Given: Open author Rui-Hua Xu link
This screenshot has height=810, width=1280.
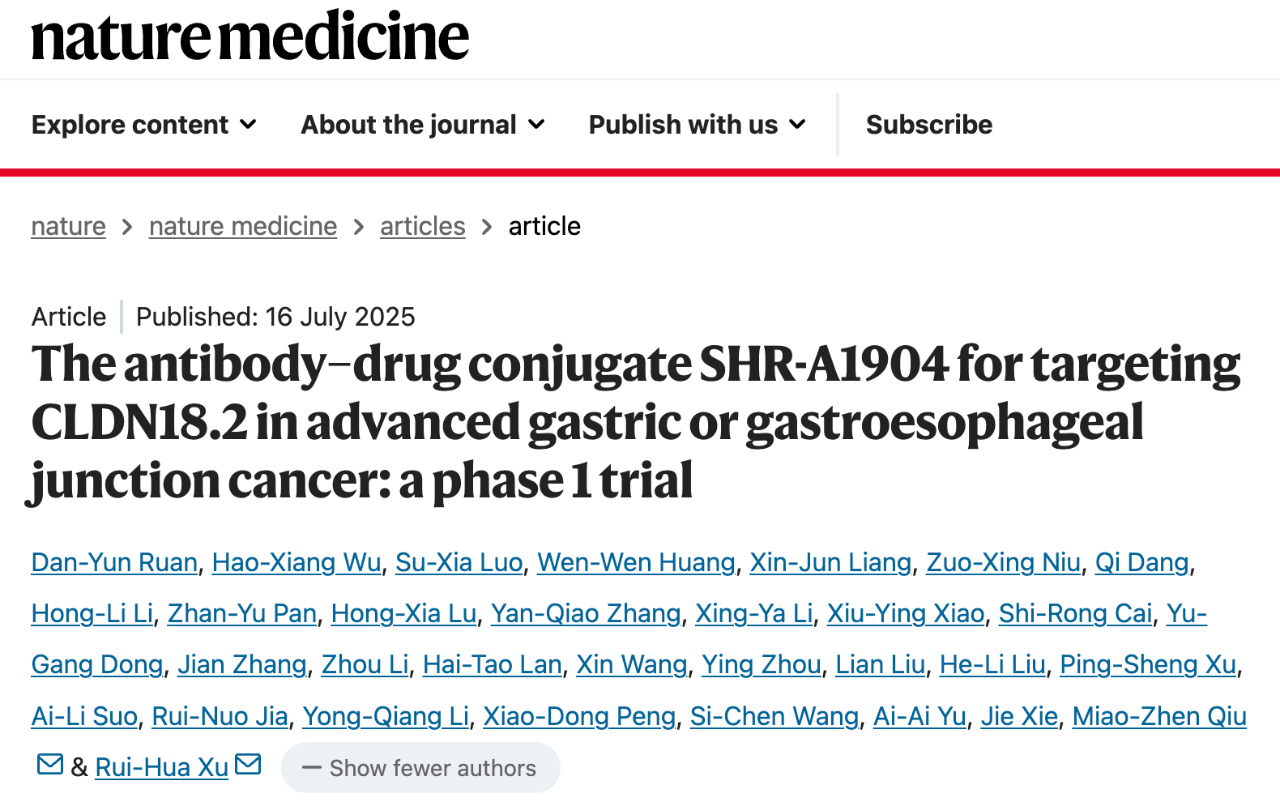Looking at the screenshot, I should tap(162, 767).
